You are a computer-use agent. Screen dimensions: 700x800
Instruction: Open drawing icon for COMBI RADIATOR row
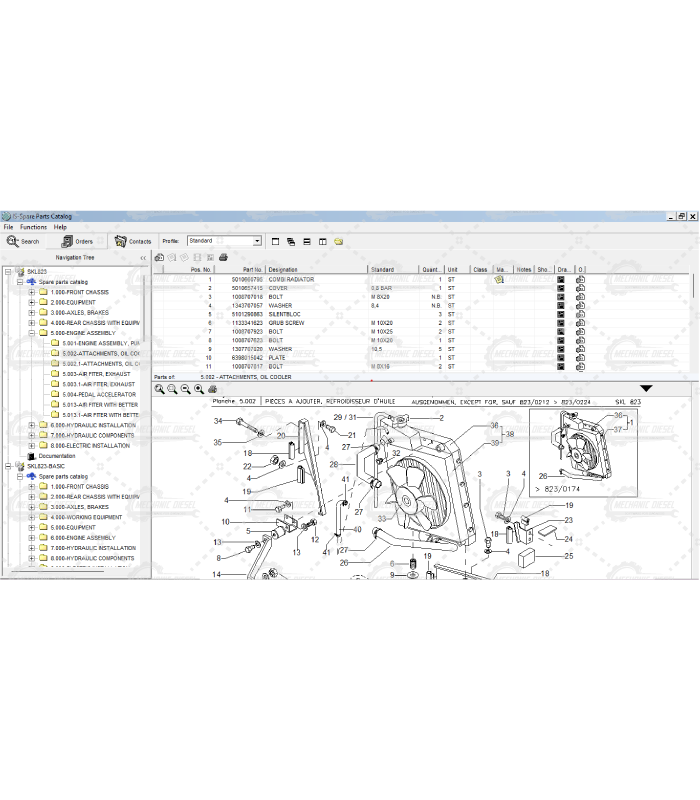[x=561, y=280]
